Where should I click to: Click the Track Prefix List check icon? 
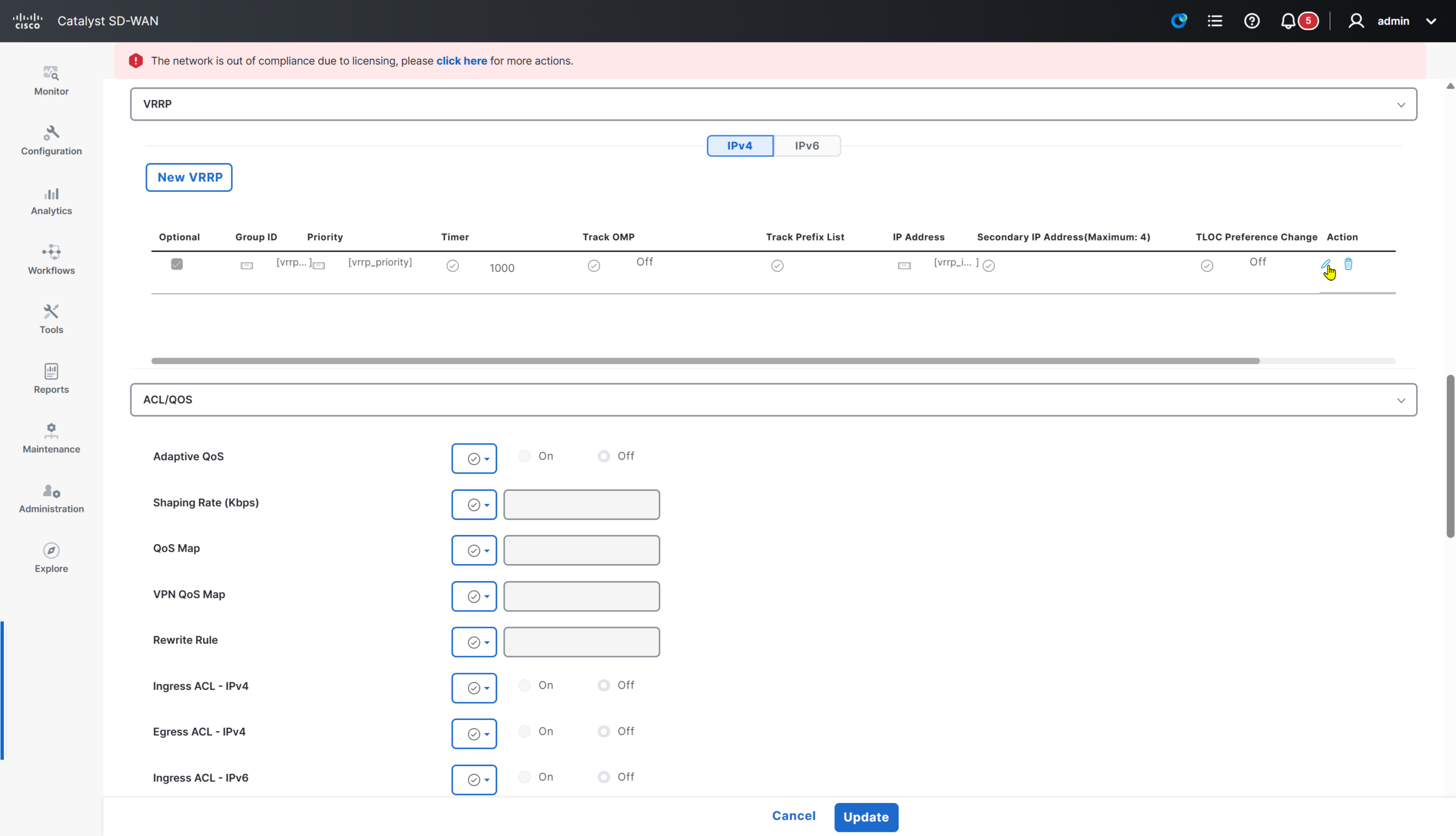[x=777, y=266]
